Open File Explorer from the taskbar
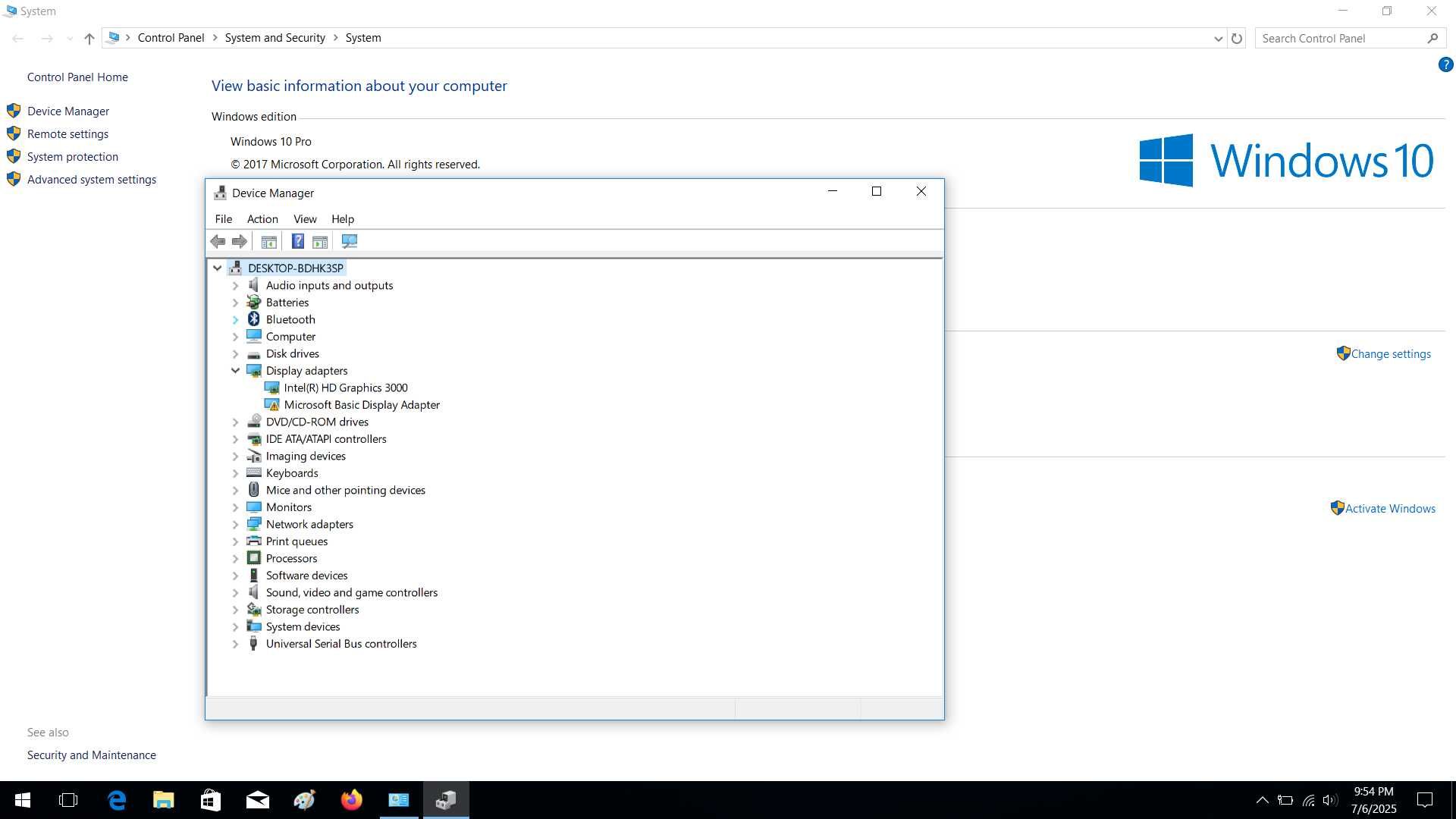 click(164, 800)
